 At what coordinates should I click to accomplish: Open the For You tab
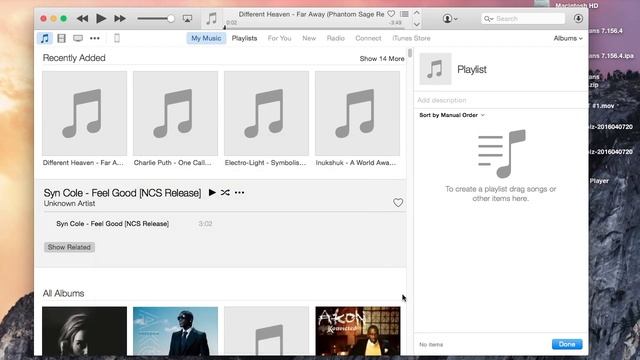pyautogui.click(x=280, y=38)
